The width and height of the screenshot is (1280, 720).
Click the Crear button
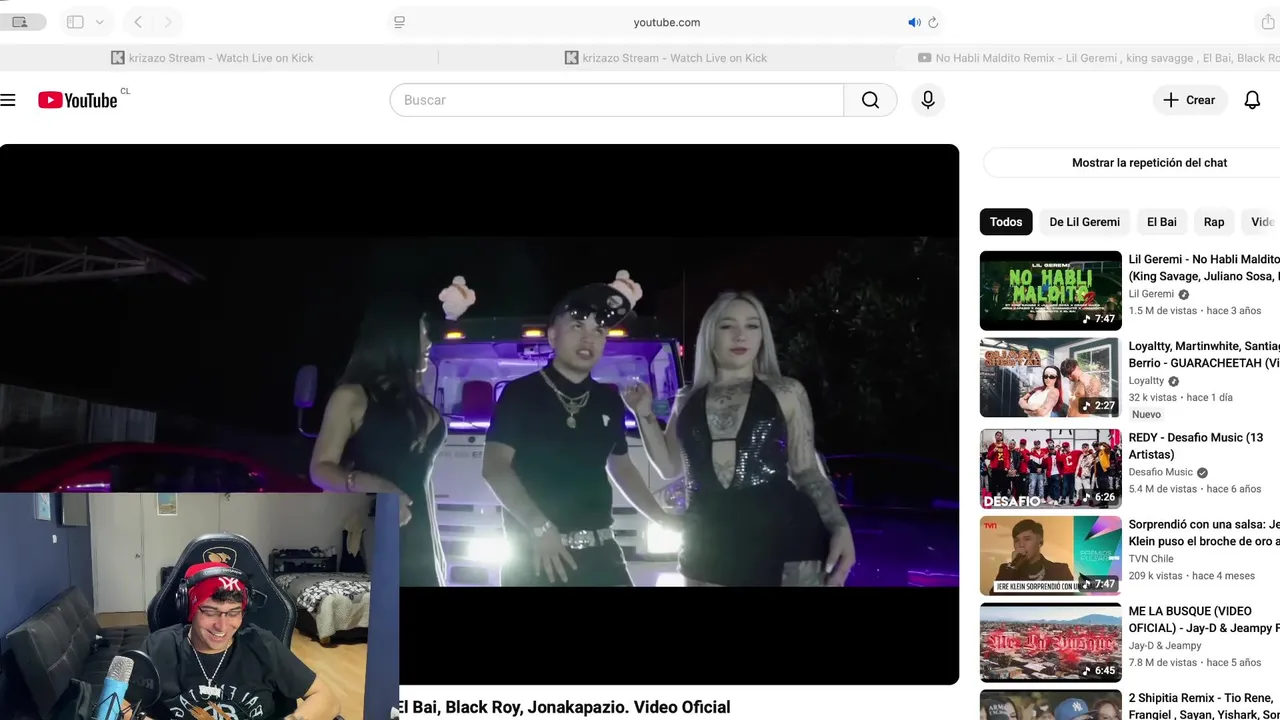[1189, 100]
